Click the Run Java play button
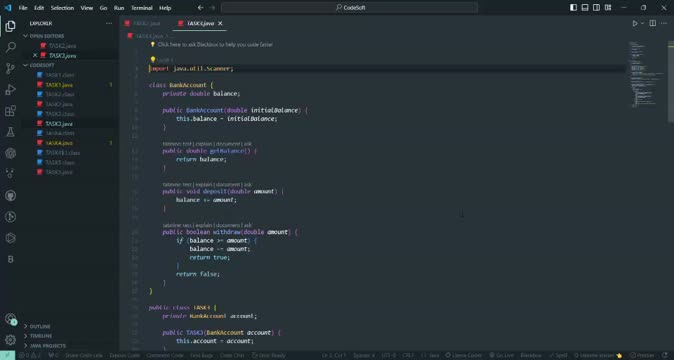 pyautogui.click(x=634, y=23)
